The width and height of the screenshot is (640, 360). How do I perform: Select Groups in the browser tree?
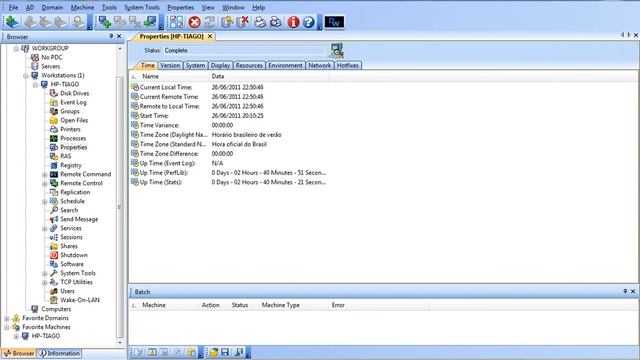(70, 111)
